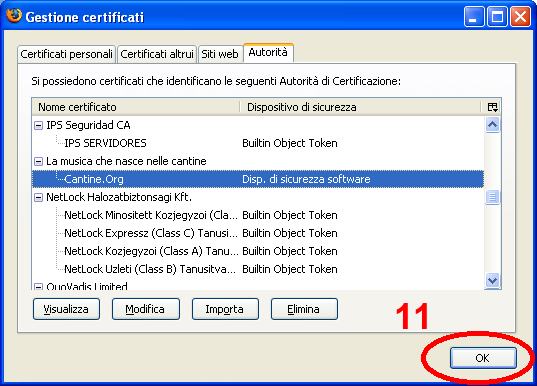This screenshot has width=537, height=386.
Task: Click the Modifica button
Action: 146,309
